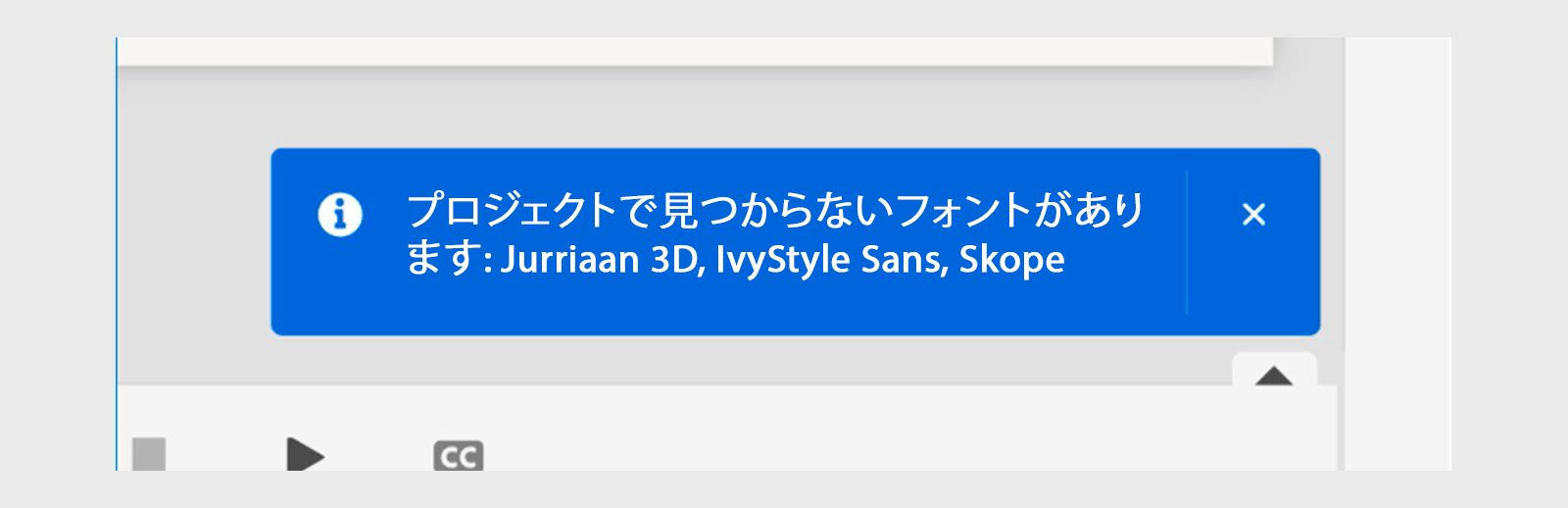Screen dimensions: 1568x508
Task: Expand the panel using the up arrow
Action: 1273,375
